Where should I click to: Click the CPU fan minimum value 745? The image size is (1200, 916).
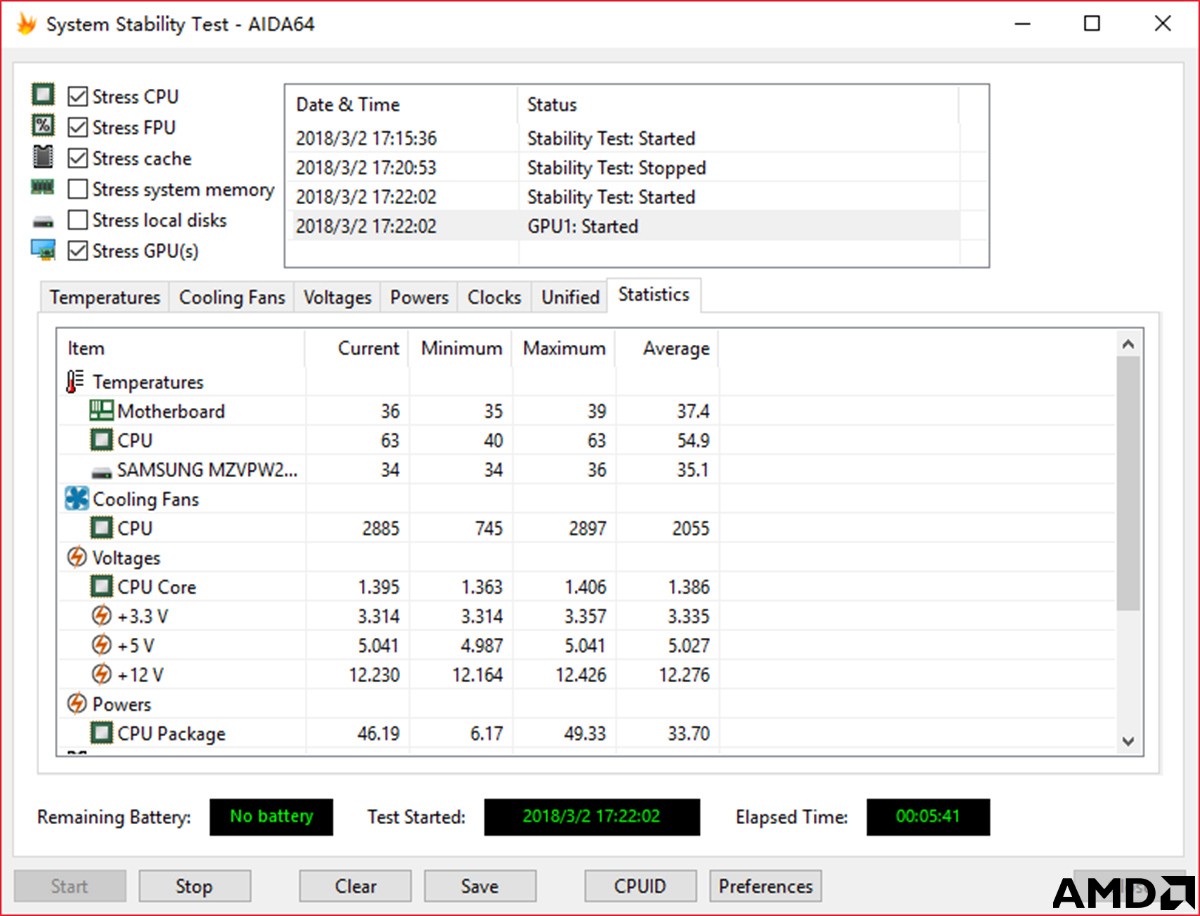(x=488, y=528)
